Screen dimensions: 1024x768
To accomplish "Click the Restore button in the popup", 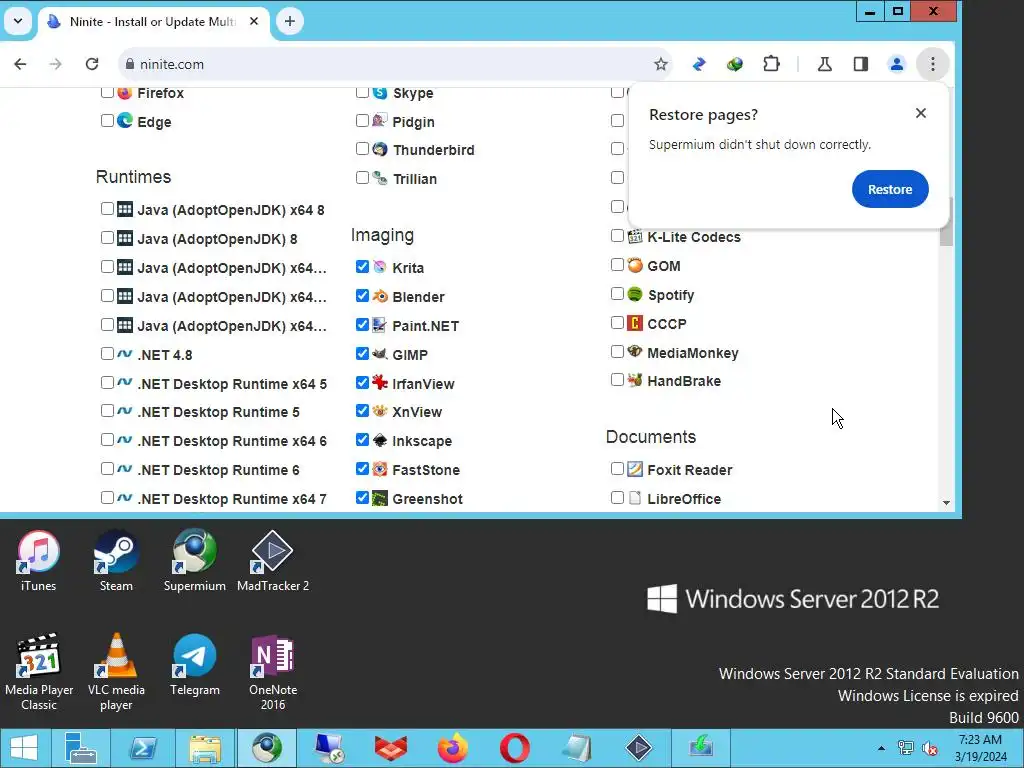I will [889, 189].
